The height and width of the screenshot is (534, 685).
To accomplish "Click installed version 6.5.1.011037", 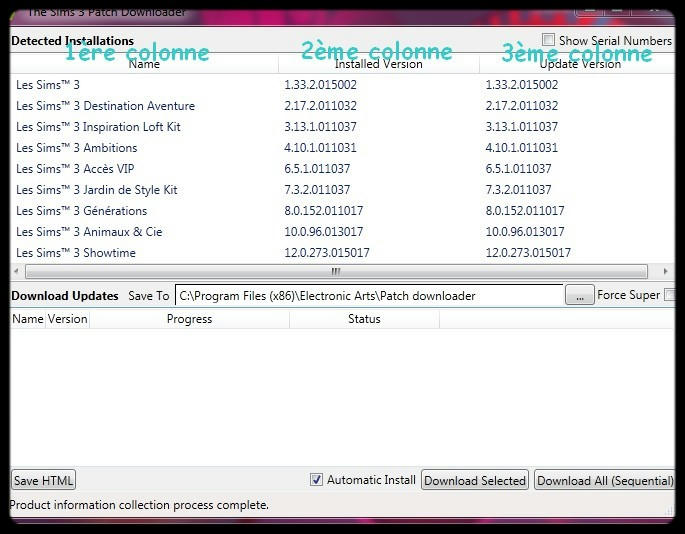I will click(x=317, y=169).
